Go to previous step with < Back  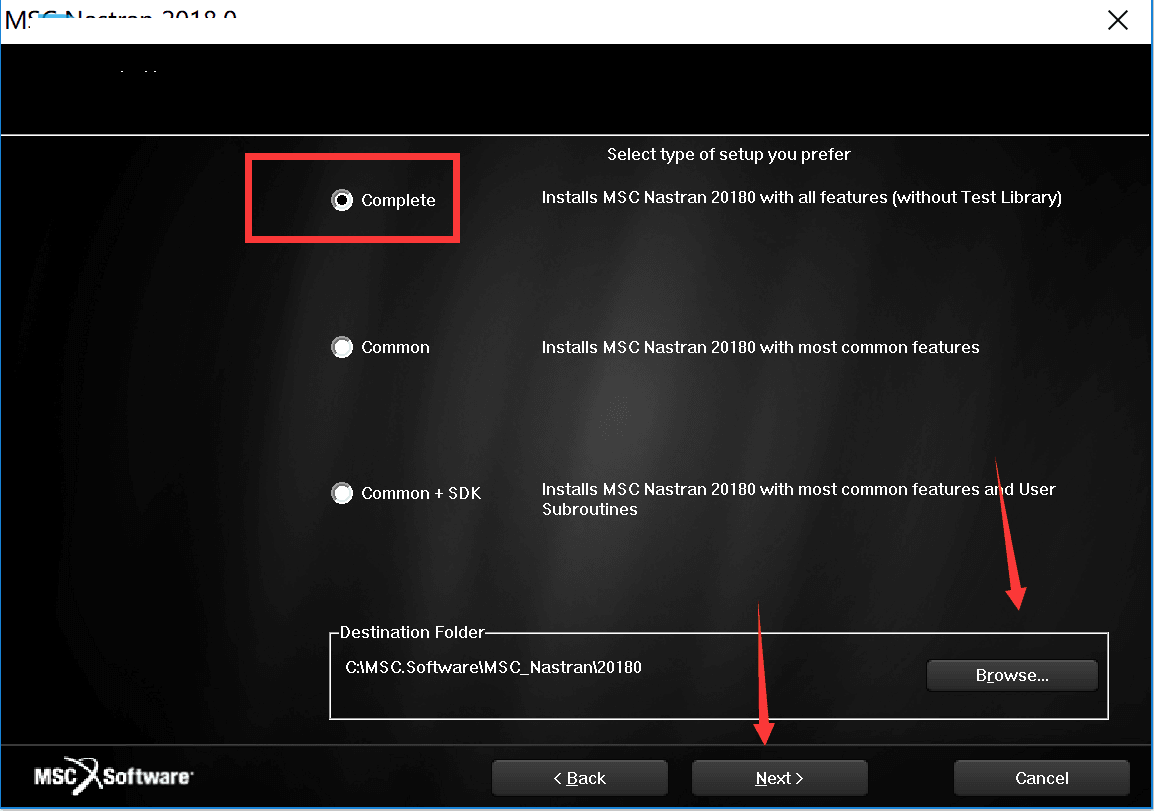click(x=579, y=778)
